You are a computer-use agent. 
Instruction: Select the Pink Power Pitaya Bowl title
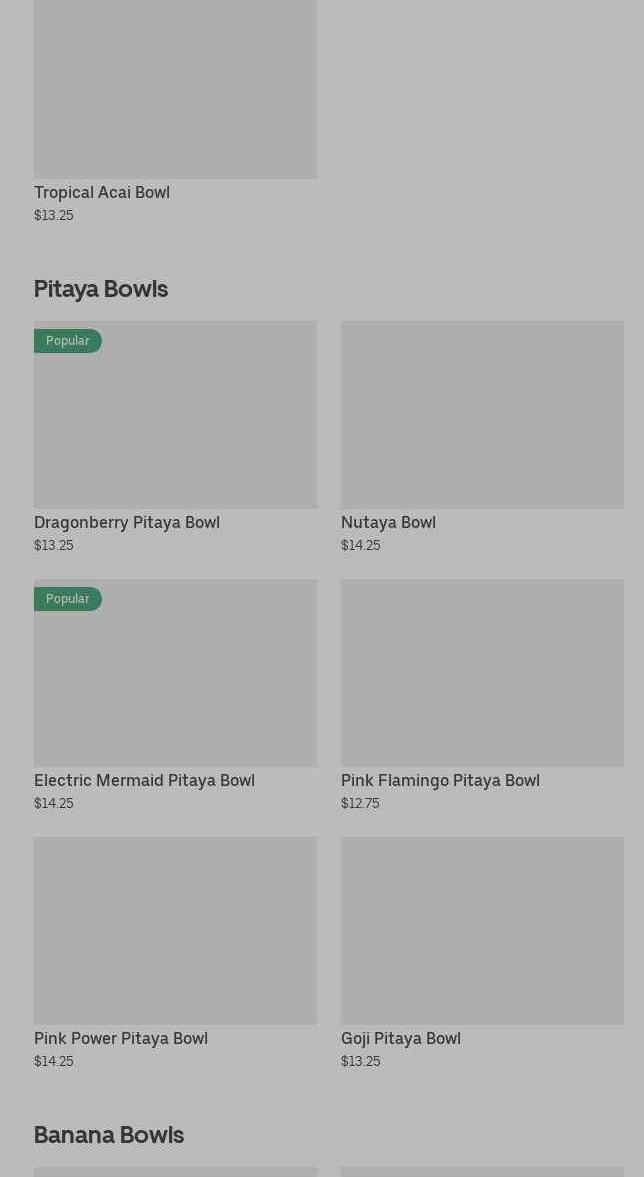point(121,1038)
